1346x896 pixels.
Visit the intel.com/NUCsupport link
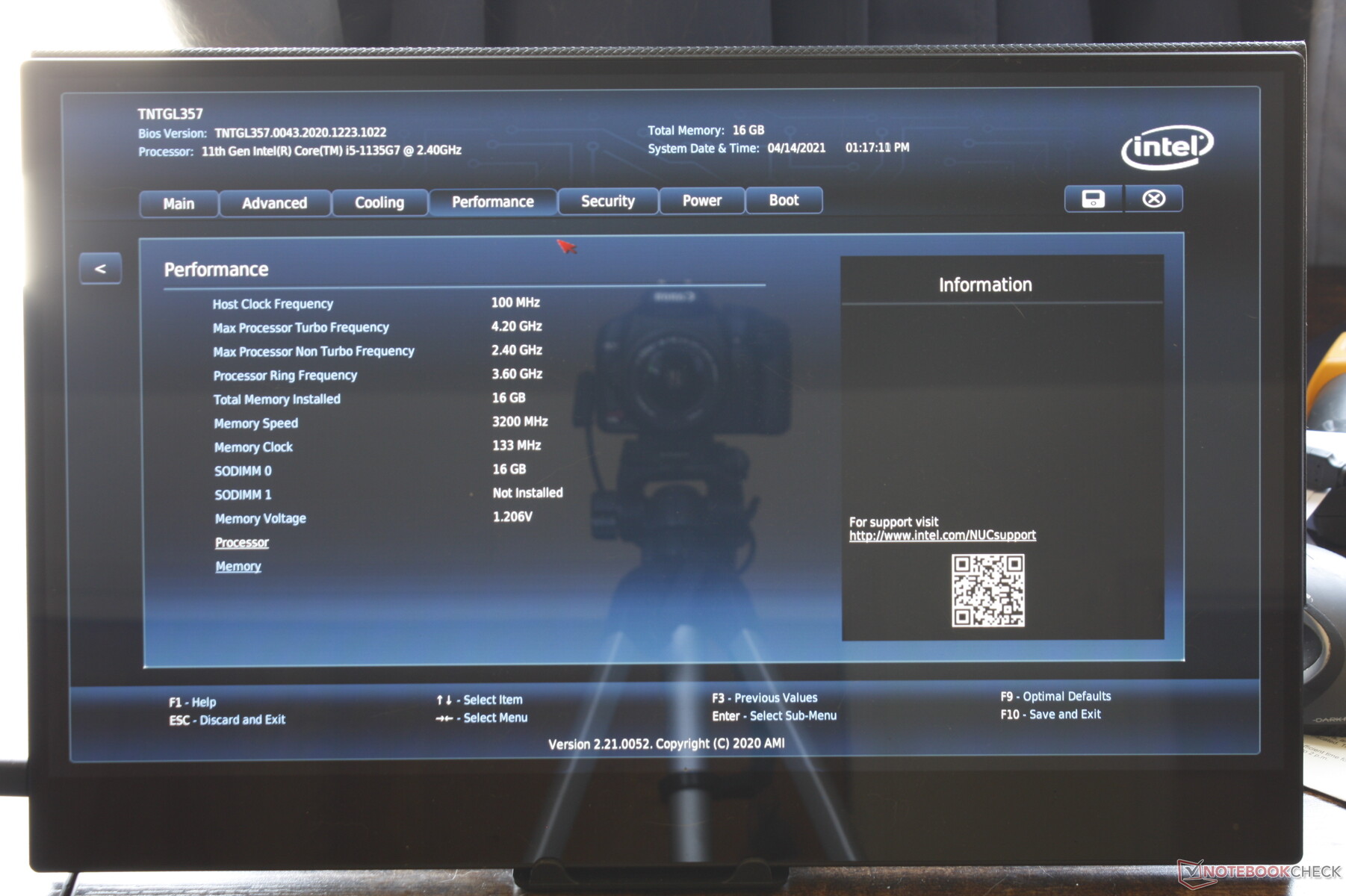tap(943, 535)
